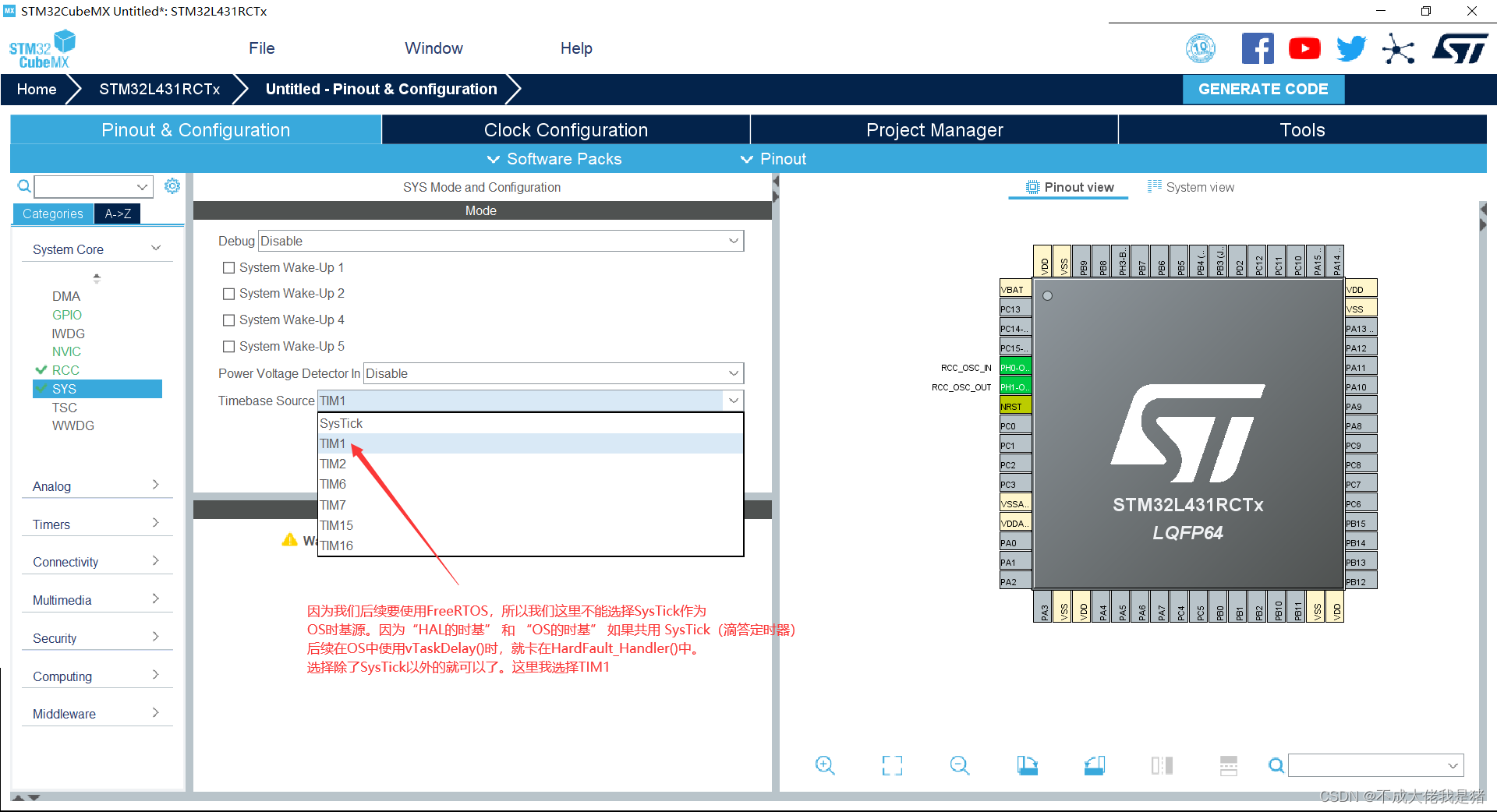Rotate the chip clockwise
Image resolution: width=1497 pixels, height=812 pixels.
[1027, 765]
